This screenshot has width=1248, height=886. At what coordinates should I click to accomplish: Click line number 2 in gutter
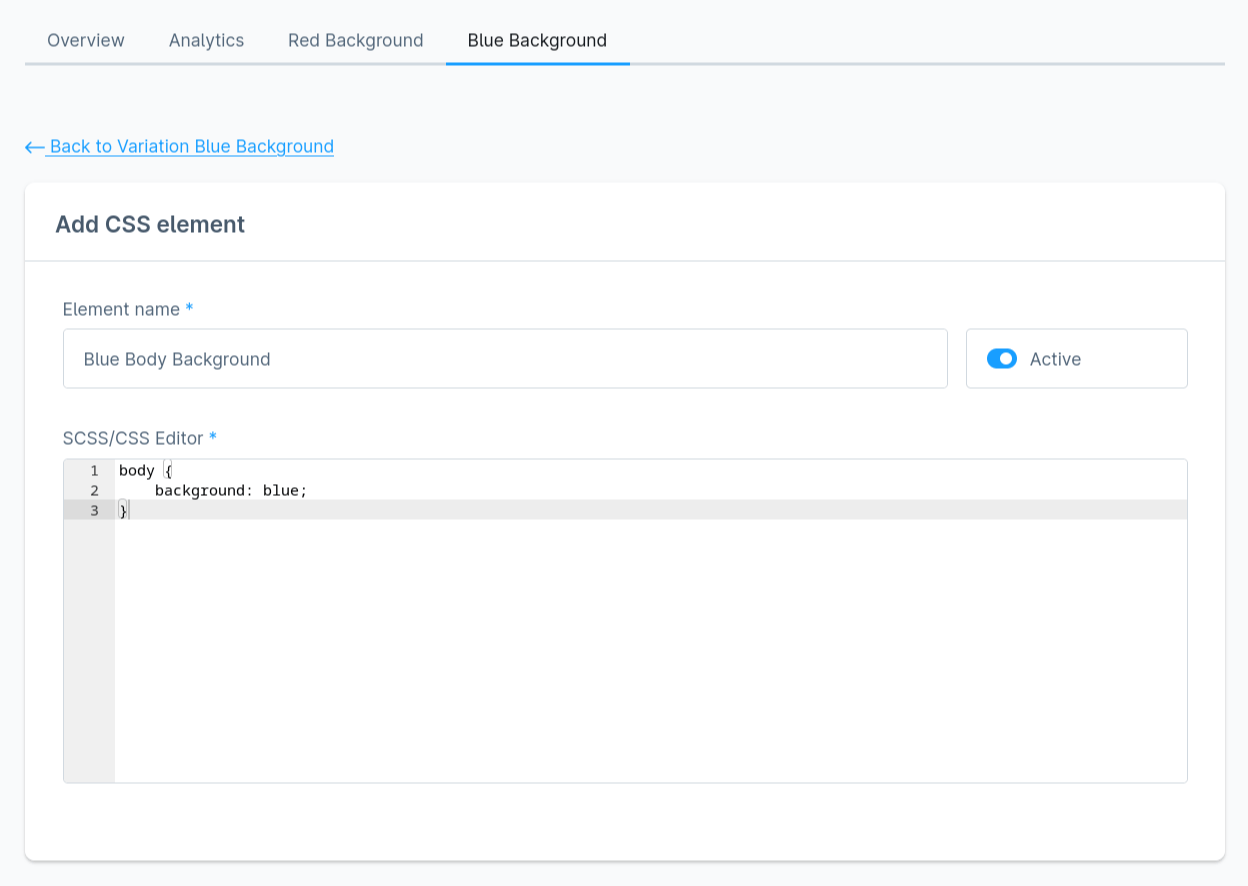[94, 490]
